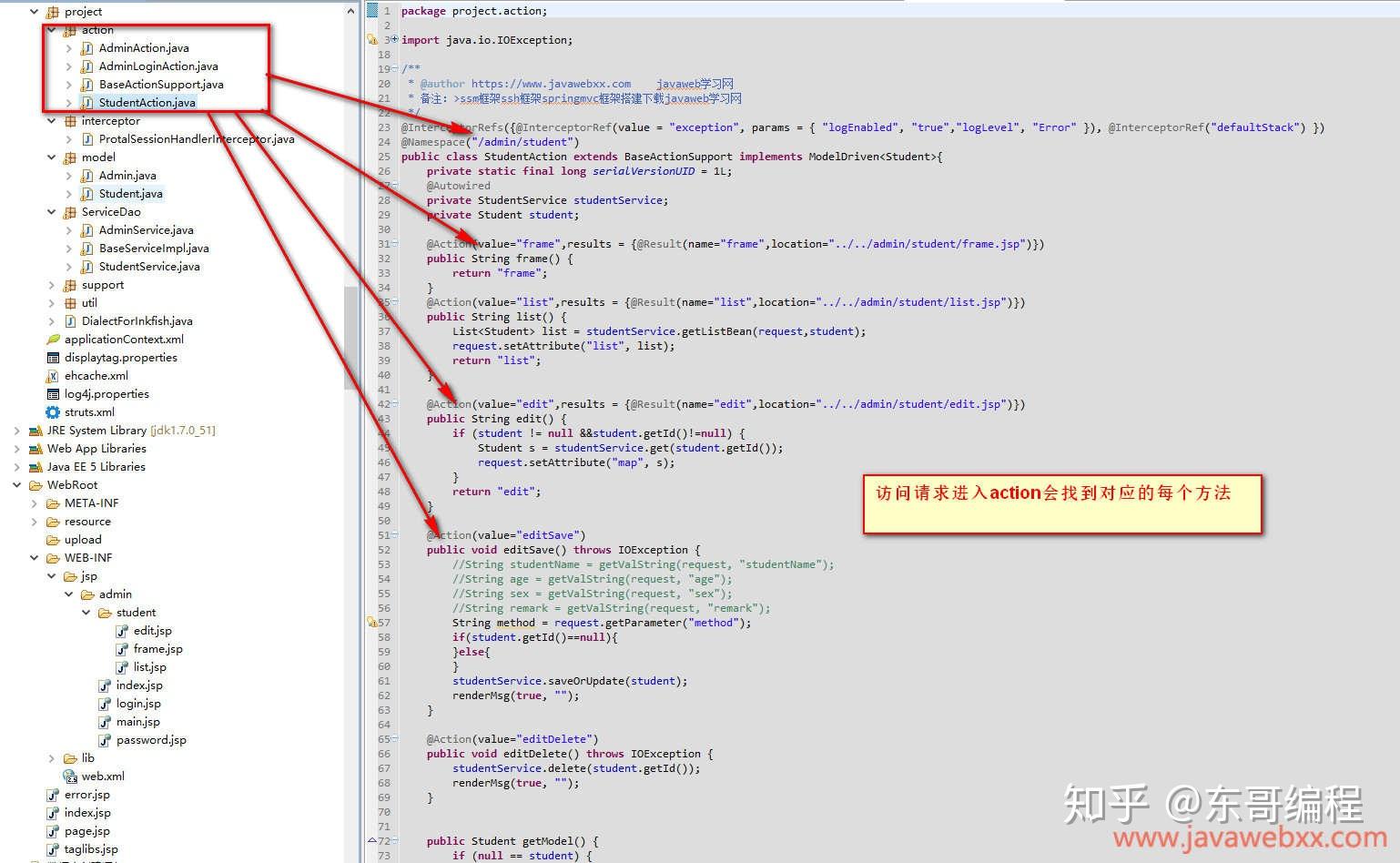Click the applicationContext.xml Spring leaf icon
The image size is (1400, 863).
coord(53,340)
